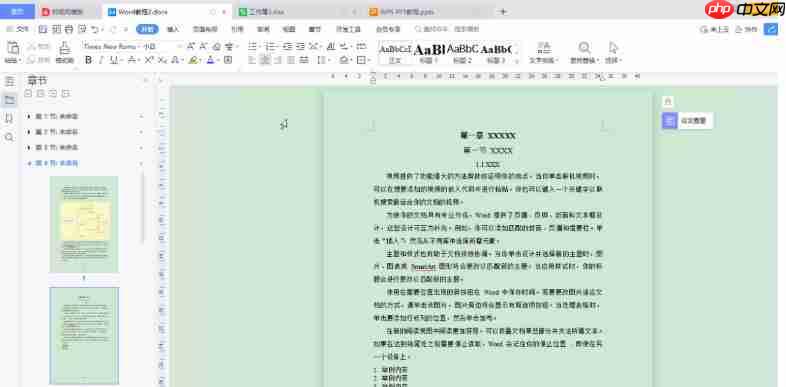This screenshot has width=786, height=387.
Task: Click the character border icon
Action: [228, 61]
